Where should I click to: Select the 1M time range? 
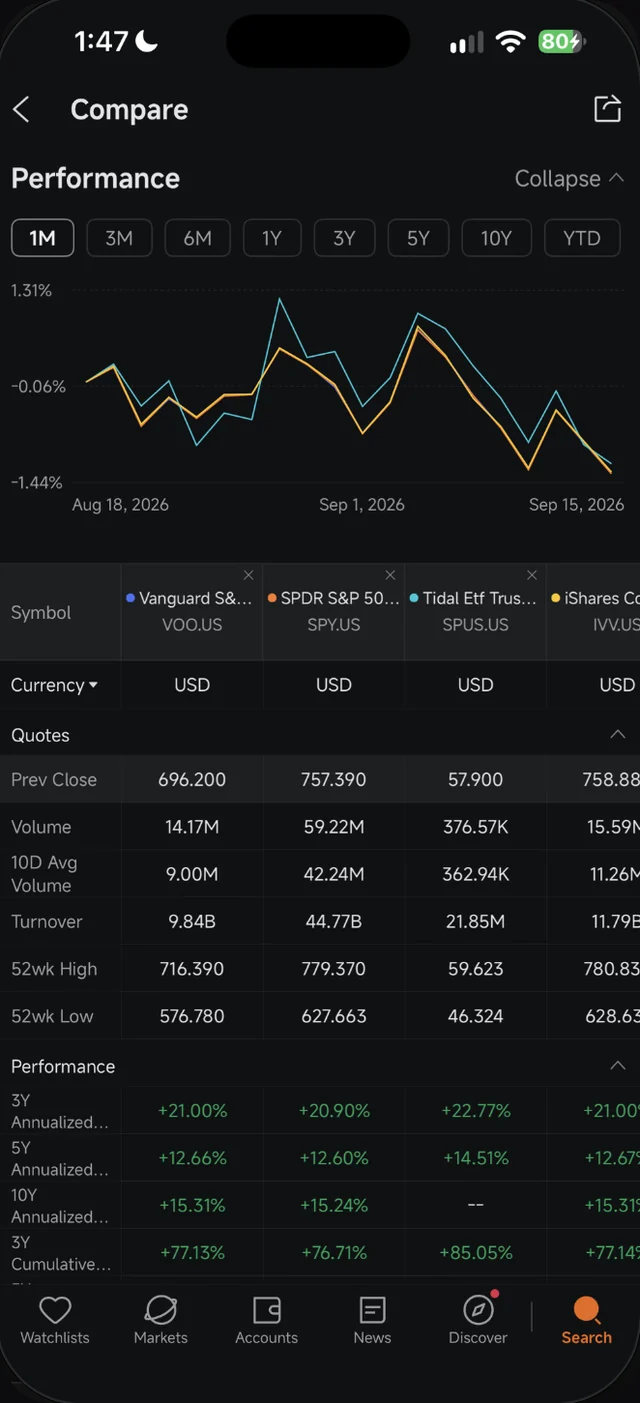tap(42, 238)
